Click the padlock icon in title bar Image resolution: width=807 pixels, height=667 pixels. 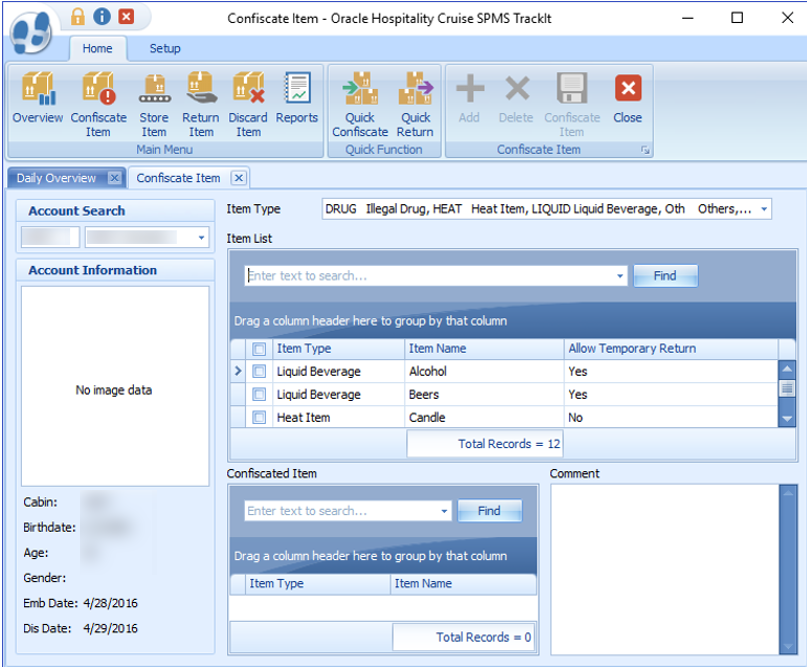[x=78, y=16]
